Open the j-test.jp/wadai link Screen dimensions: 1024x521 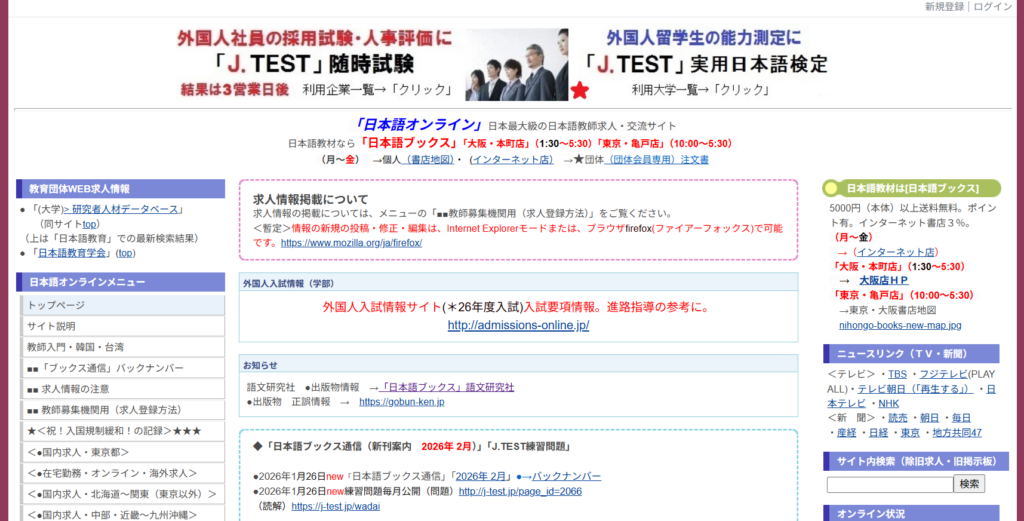(336, 506)
